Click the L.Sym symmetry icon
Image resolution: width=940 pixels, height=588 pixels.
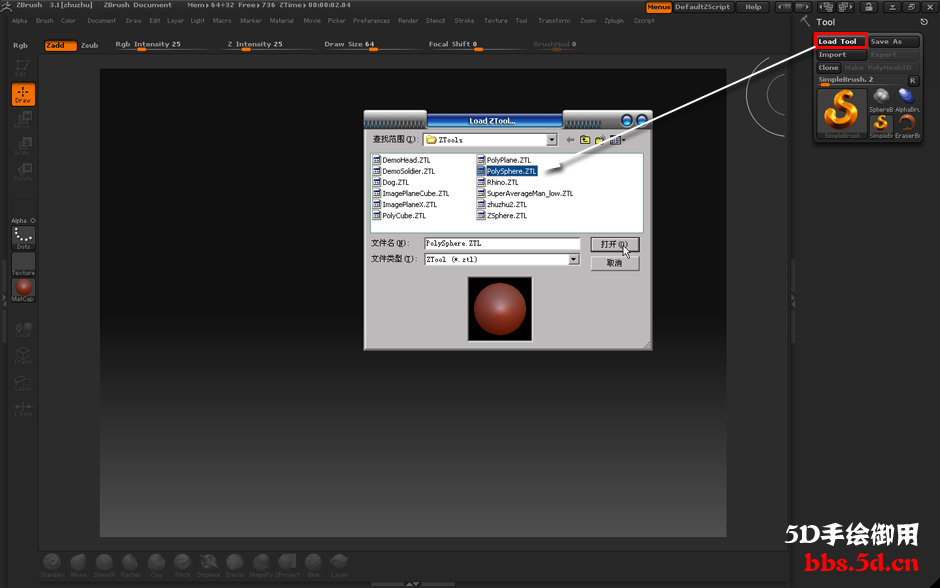(x=23, y=409)
